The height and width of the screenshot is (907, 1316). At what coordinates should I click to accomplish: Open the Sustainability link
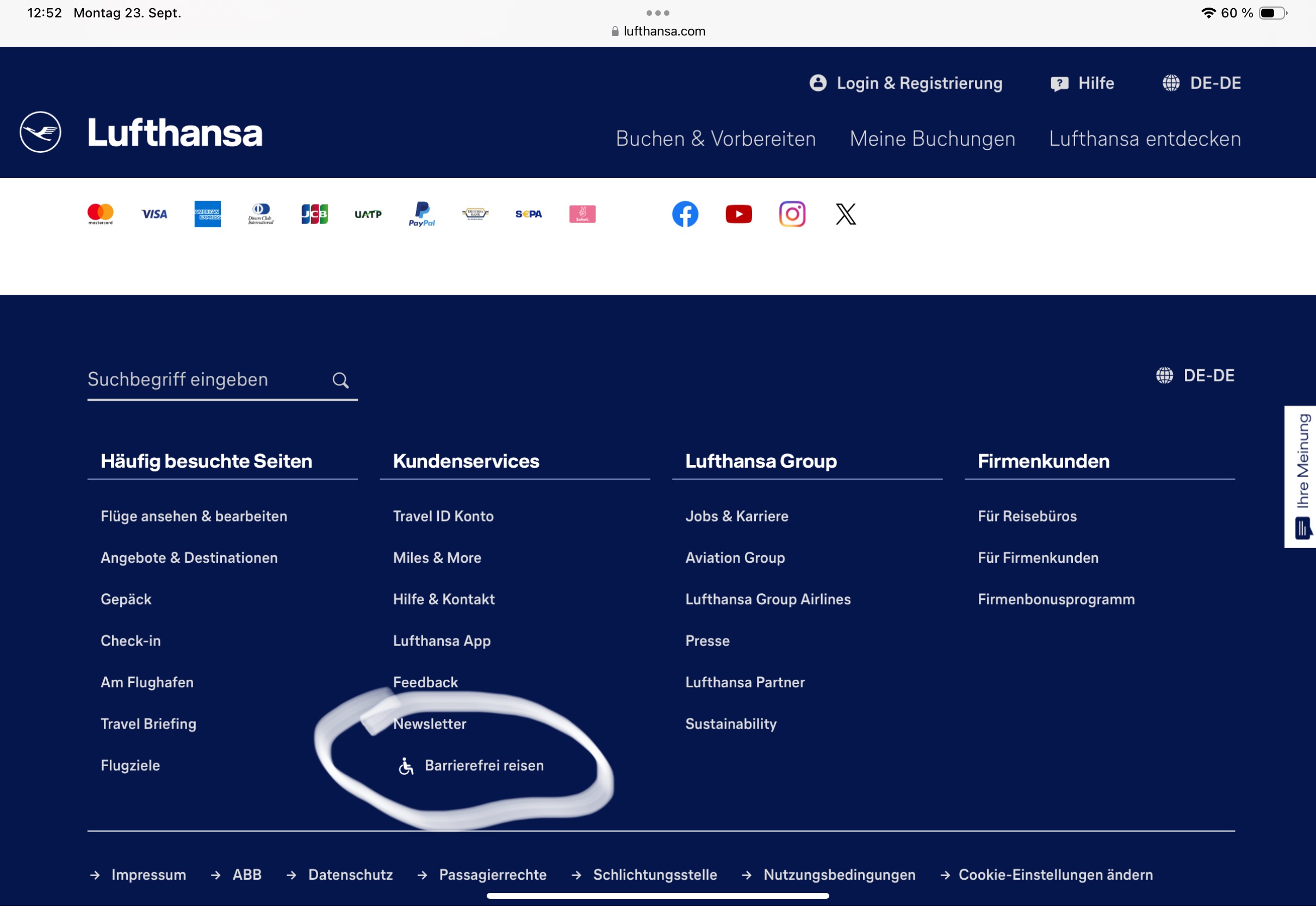point(731,724)
